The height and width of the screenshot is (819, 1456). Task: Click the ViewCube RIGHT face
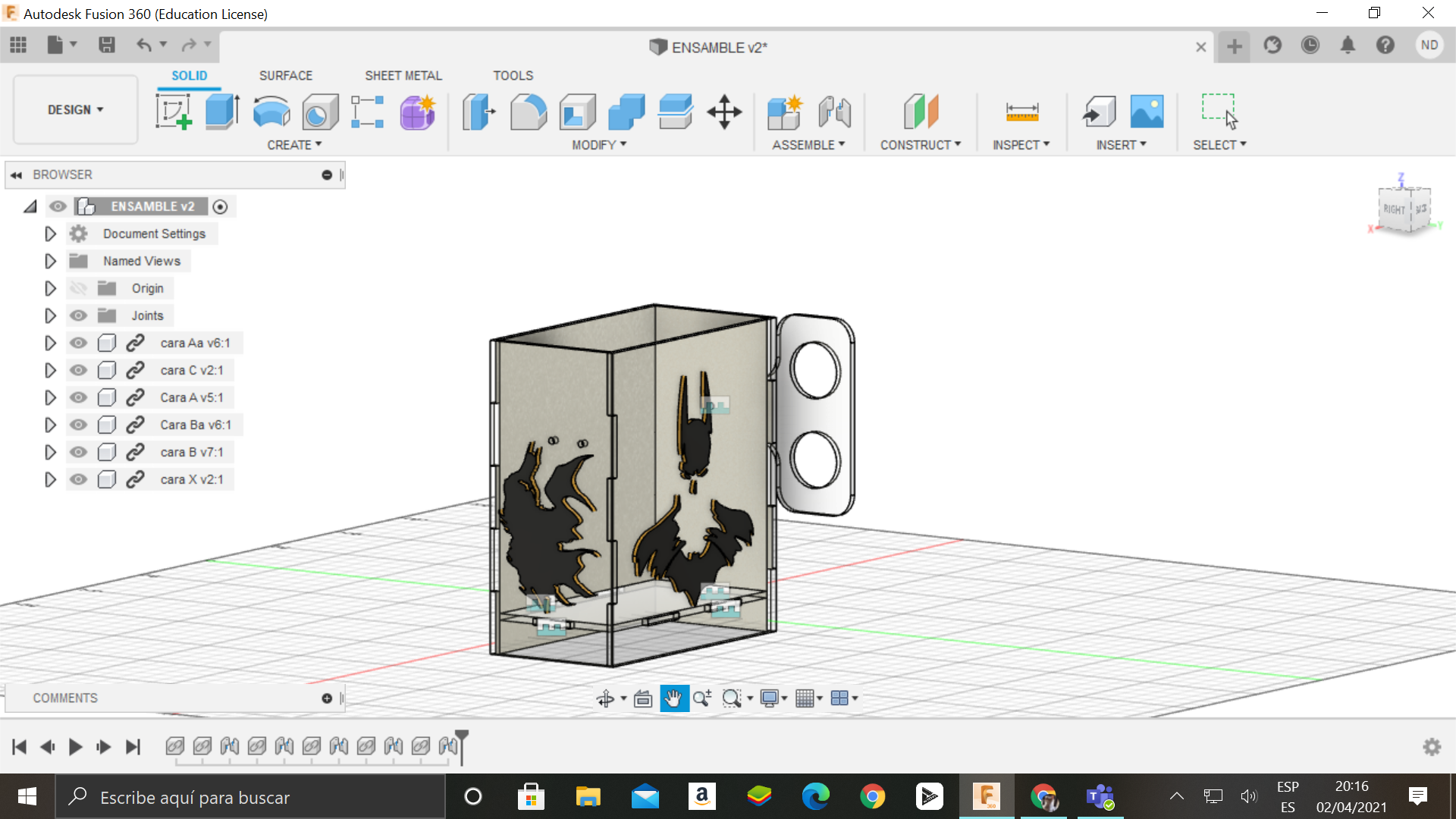(x=1393, y=209)
